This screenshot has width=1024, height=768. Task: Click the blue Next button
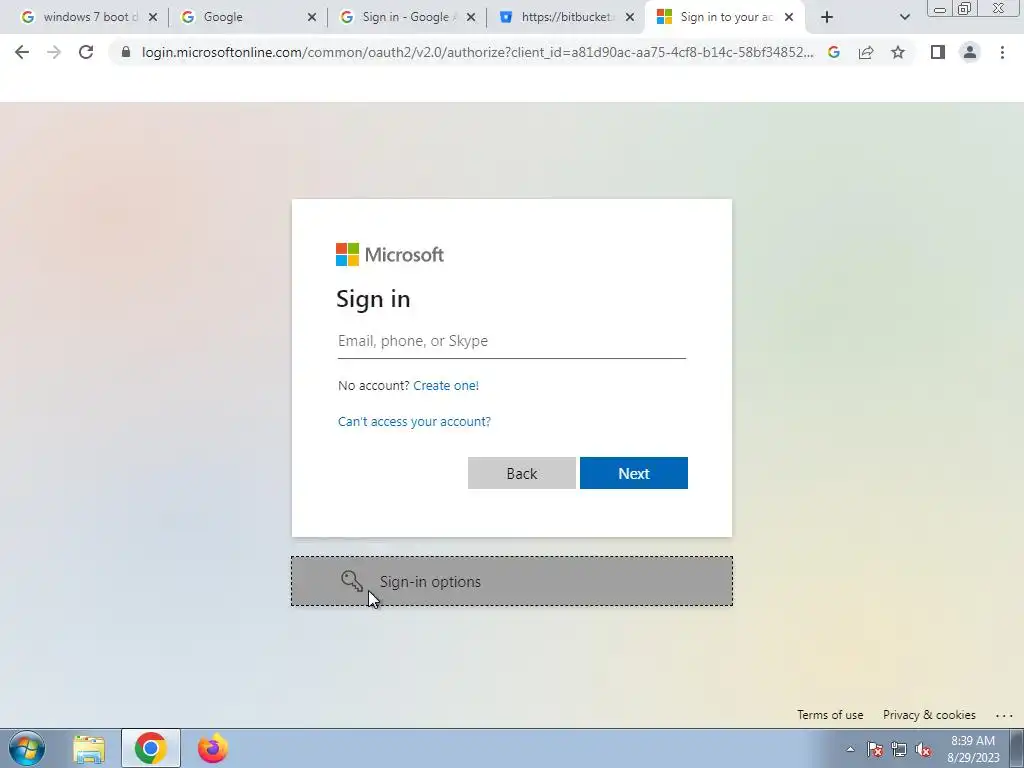[x=633, y=473]
